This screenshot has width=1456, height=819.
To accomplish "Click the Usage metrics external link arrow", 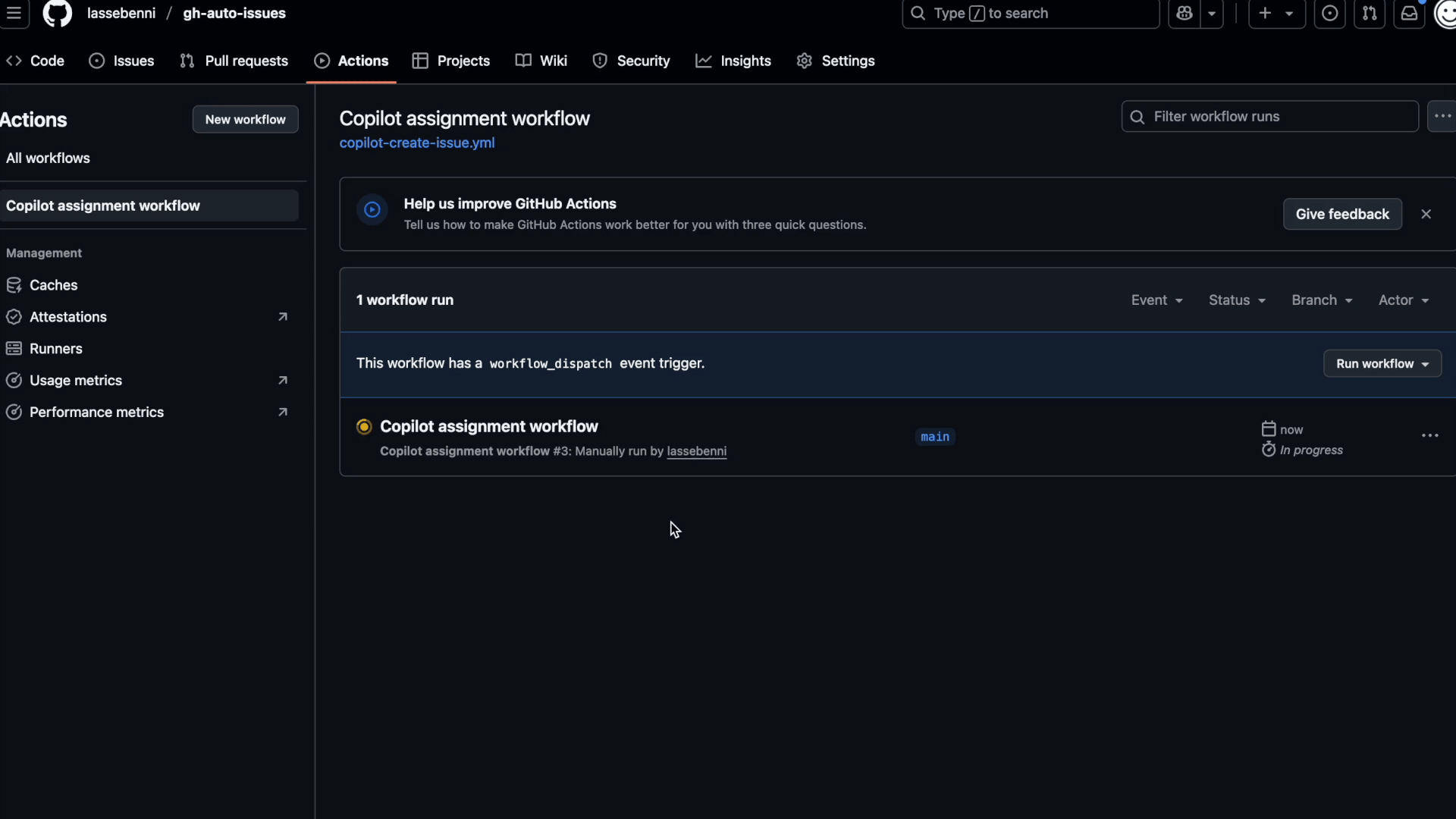I will [283, 380].
